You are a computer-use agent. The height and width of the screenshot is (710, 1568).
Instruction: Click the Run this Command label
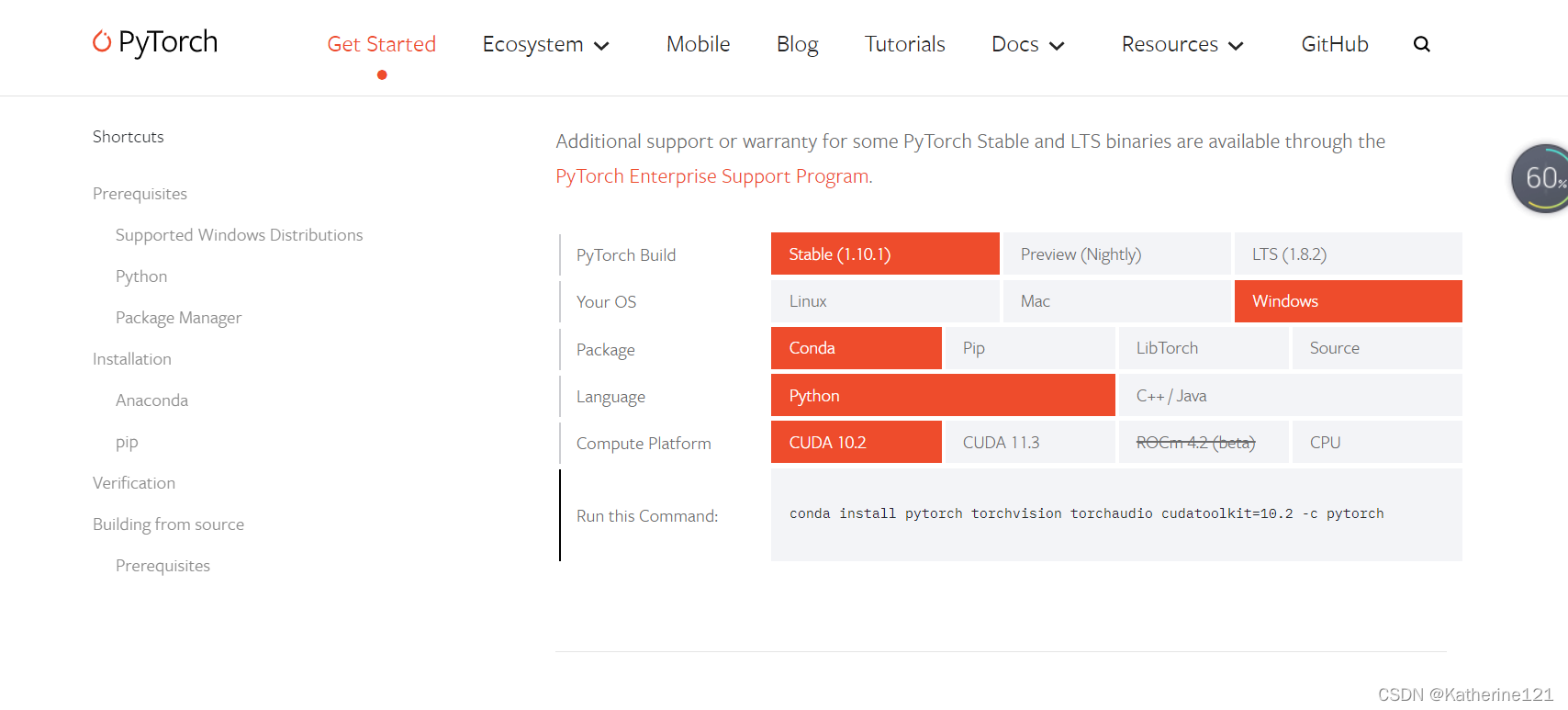(x=647, y=516)
